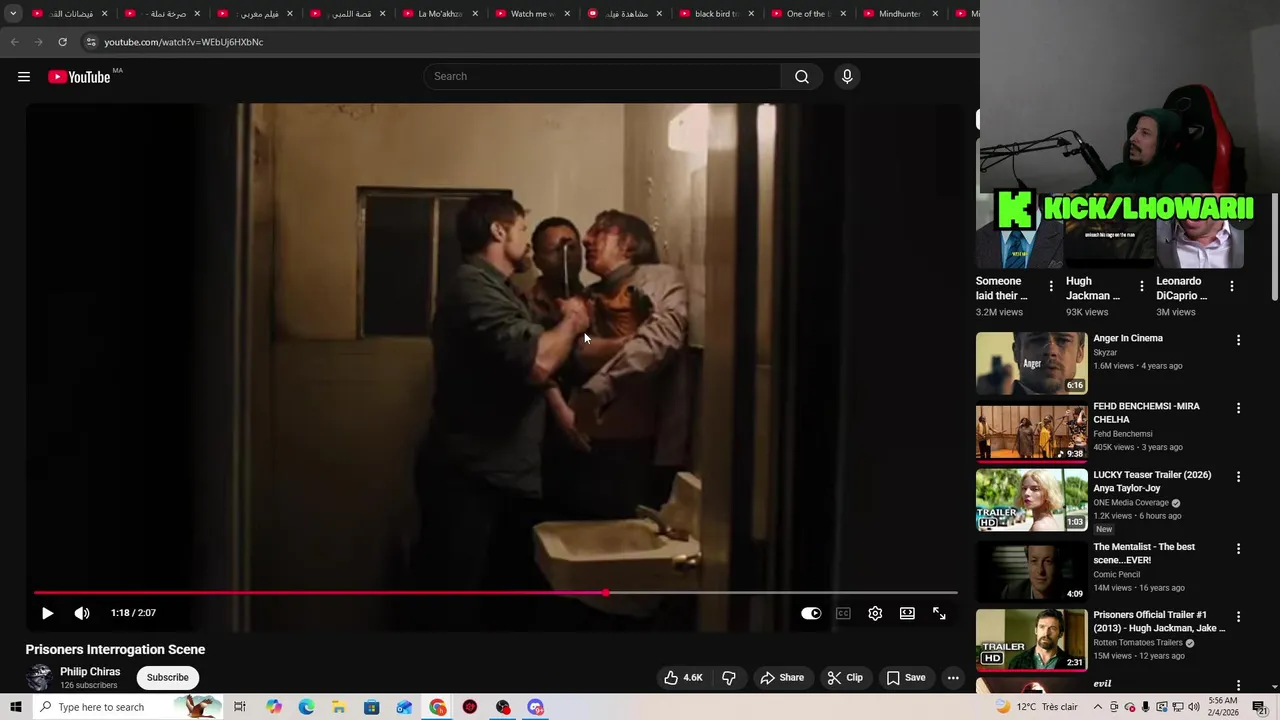The height and width of the screenshot is (720, 1280).
Task: Click the youtube.com address bar URL
Action: coord(184,42)
